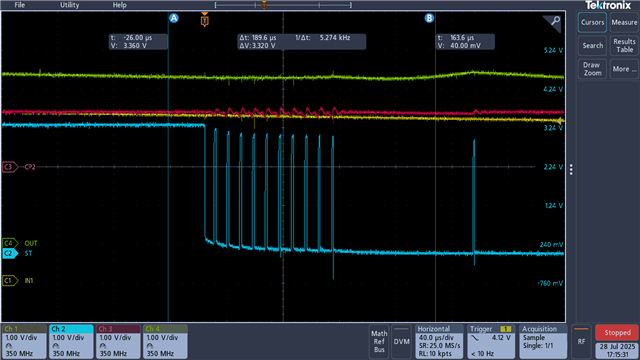The width and height of the screenshot is (640, 360).
Task: Select the C2 ST channel handle
Action: coord(10,253)
